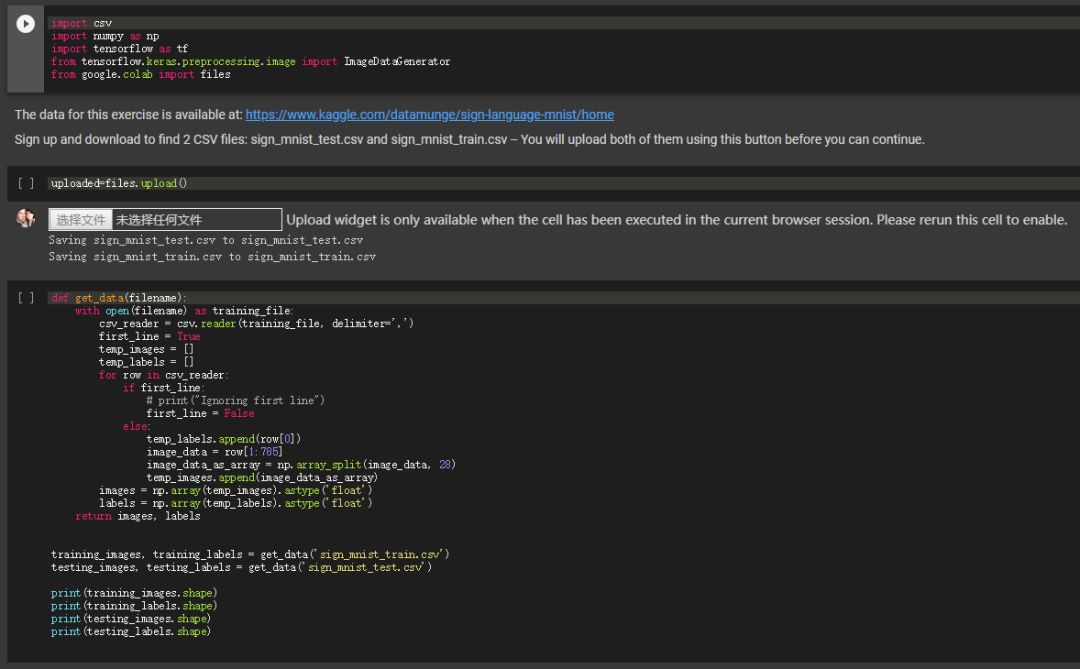The image size is (1080, 669).
Task: Click the run bracket of the files.upload cell
Action: [26, 184]
